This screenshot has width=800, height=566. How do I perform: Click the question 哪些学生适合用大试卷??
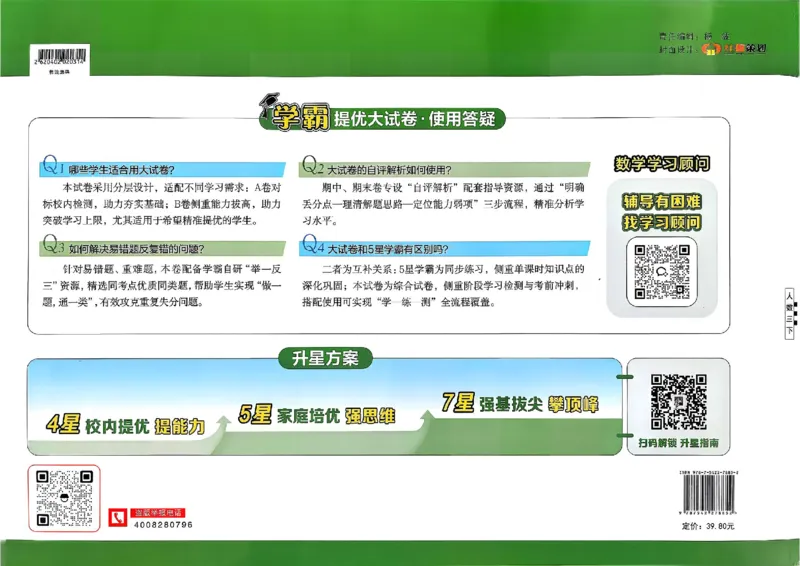pyautogui.click(x=121, y=170)
